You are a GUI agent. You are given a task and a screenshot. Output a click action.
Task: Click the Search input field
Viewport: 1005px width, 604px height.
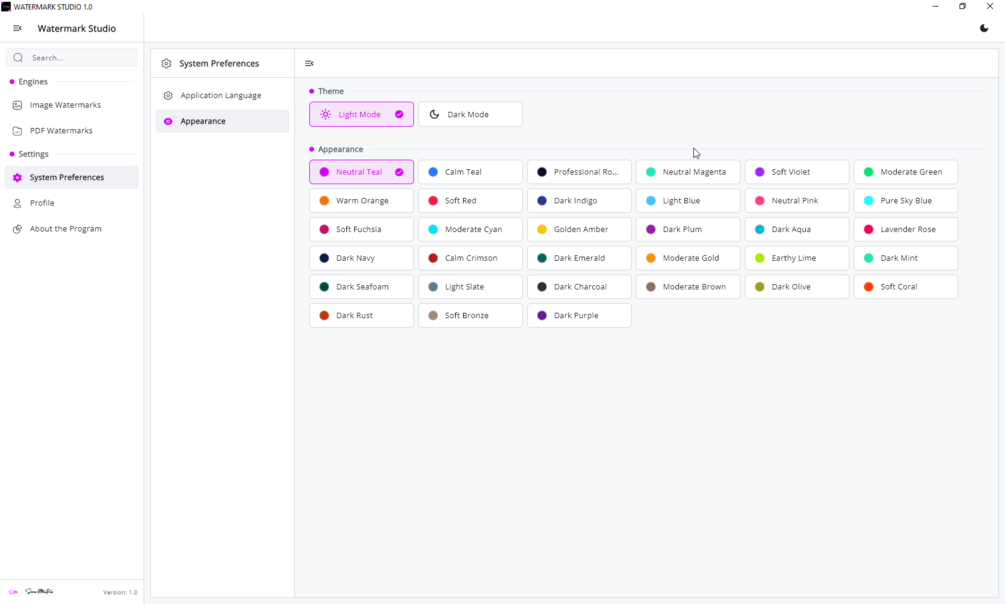point(72,58)
